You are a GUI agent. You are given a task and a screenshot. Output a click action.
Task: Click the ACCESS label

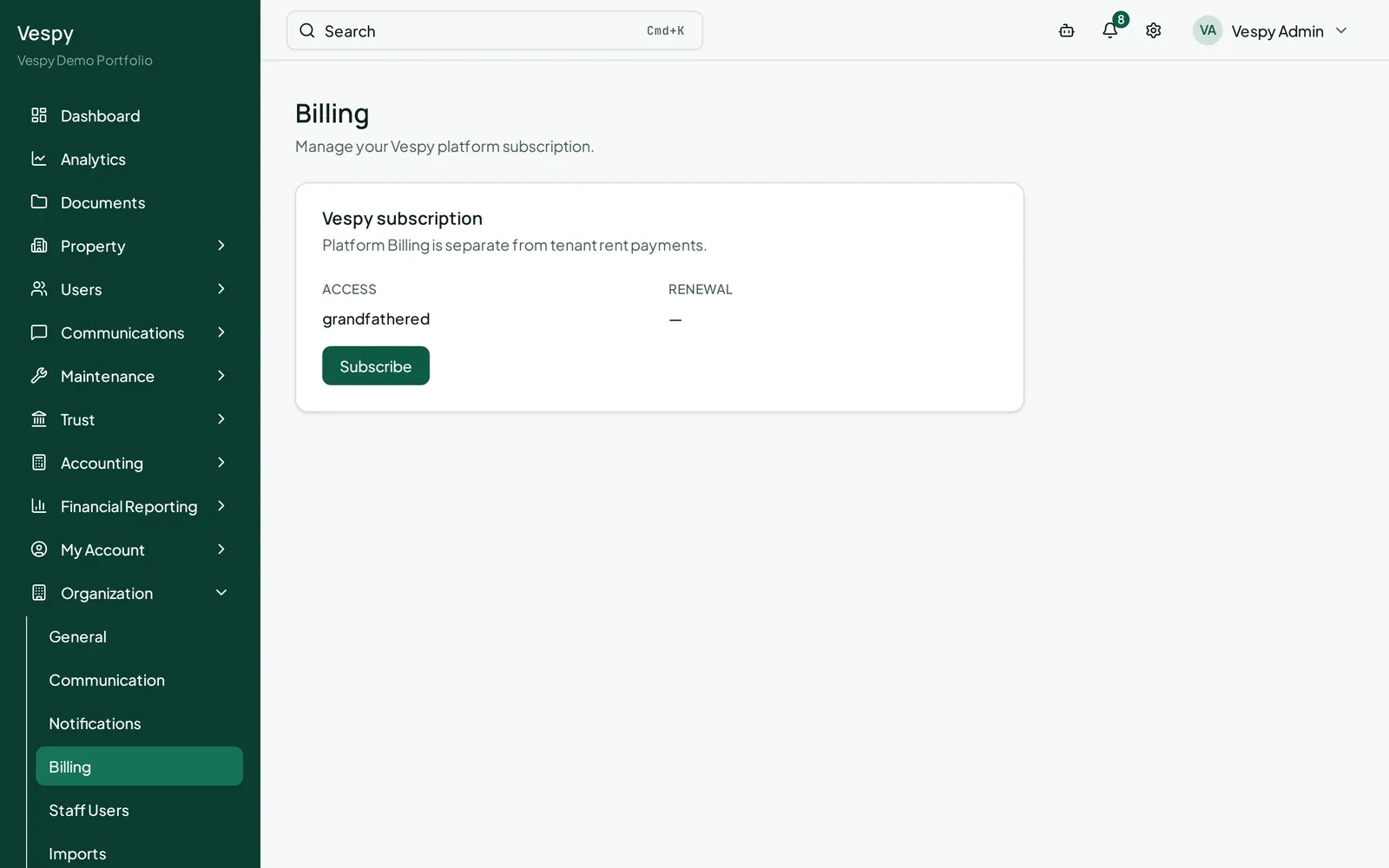(x=349, y=289)
